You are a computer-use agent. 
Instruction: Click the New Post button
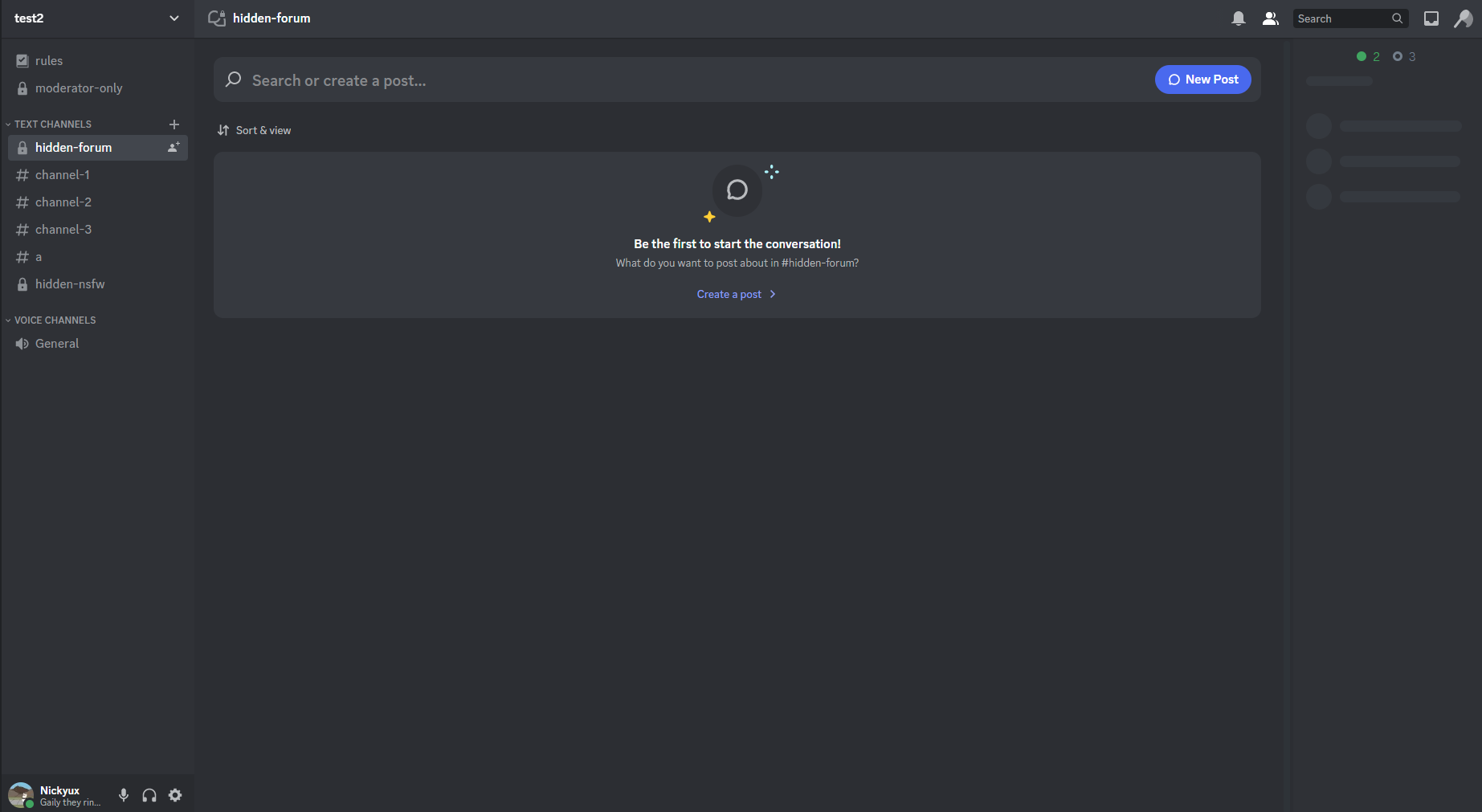coord(1202,80)
